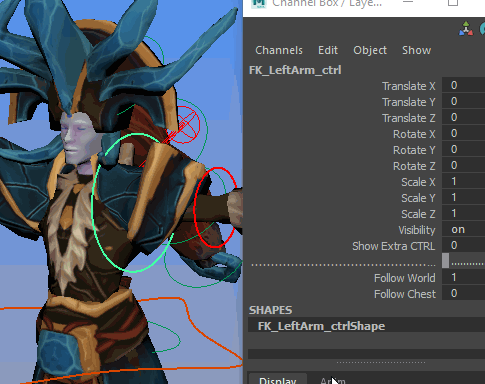Open the Show menu
Viewport: 485px width, 384px height.
point(416,50)
